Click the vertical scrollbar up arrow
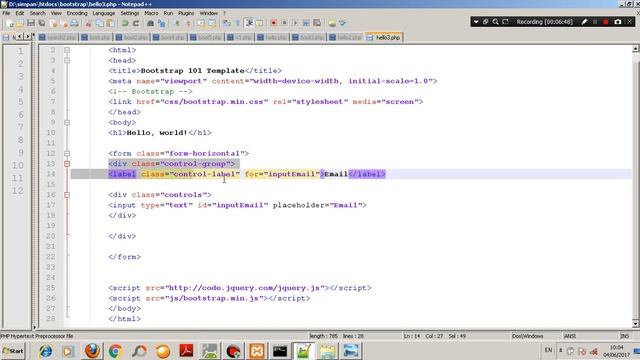The height and width of the screenshot is (360, 640). pos(635,49)
